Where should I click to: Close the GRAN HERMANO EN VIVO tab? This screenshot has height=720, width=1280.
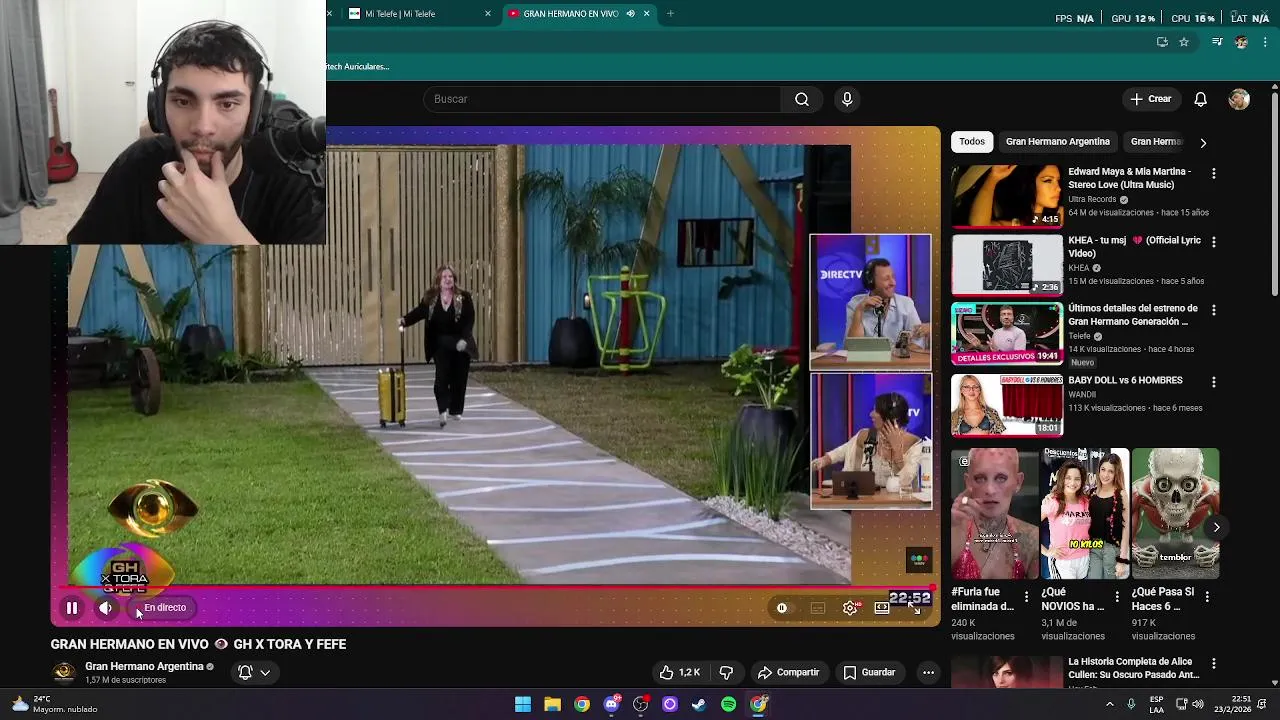pos(646,14)
